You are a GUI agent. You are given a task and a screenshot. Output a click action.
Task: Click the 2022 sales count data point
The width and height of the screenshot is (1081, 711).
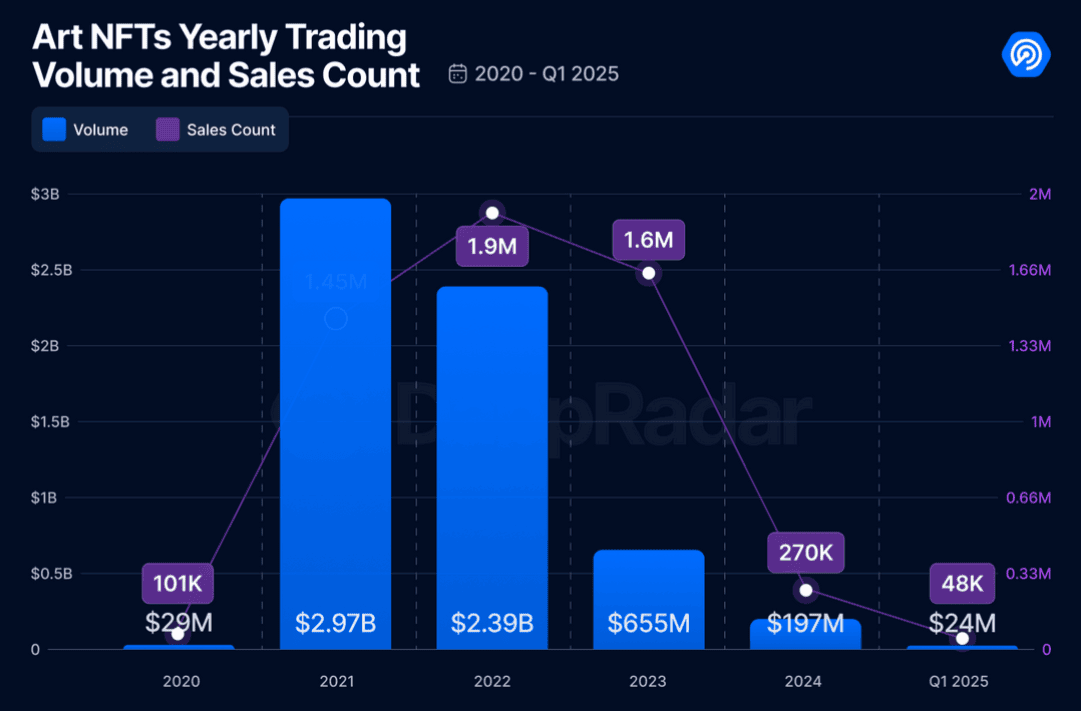click(x=492, y=213)
